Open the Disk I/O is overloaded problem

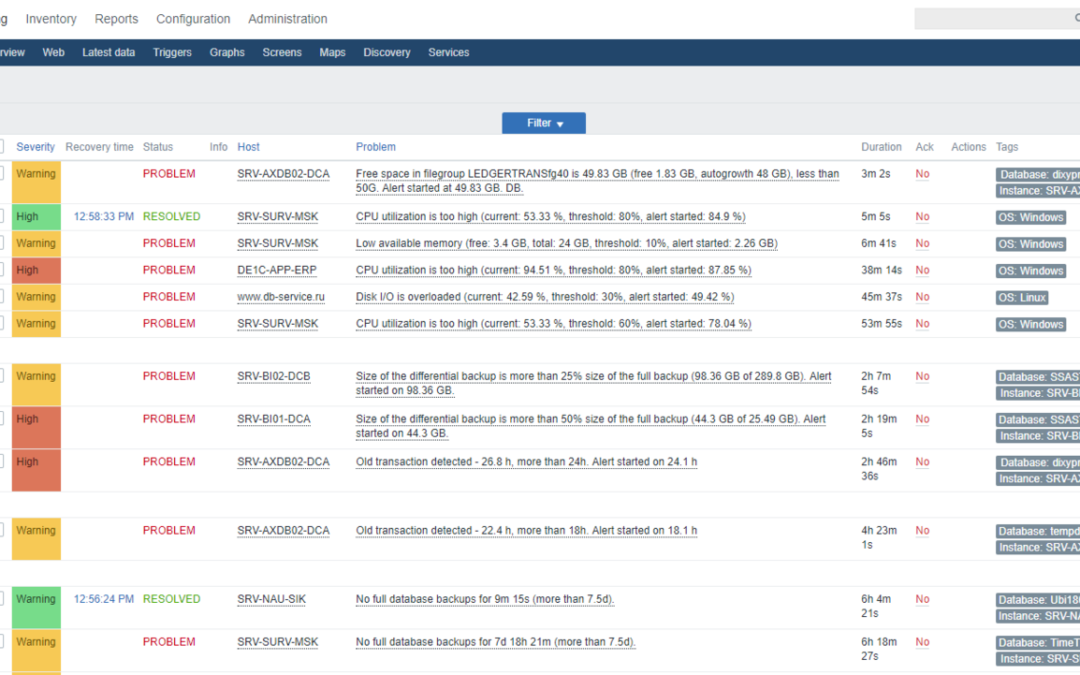tap(544, 297)
